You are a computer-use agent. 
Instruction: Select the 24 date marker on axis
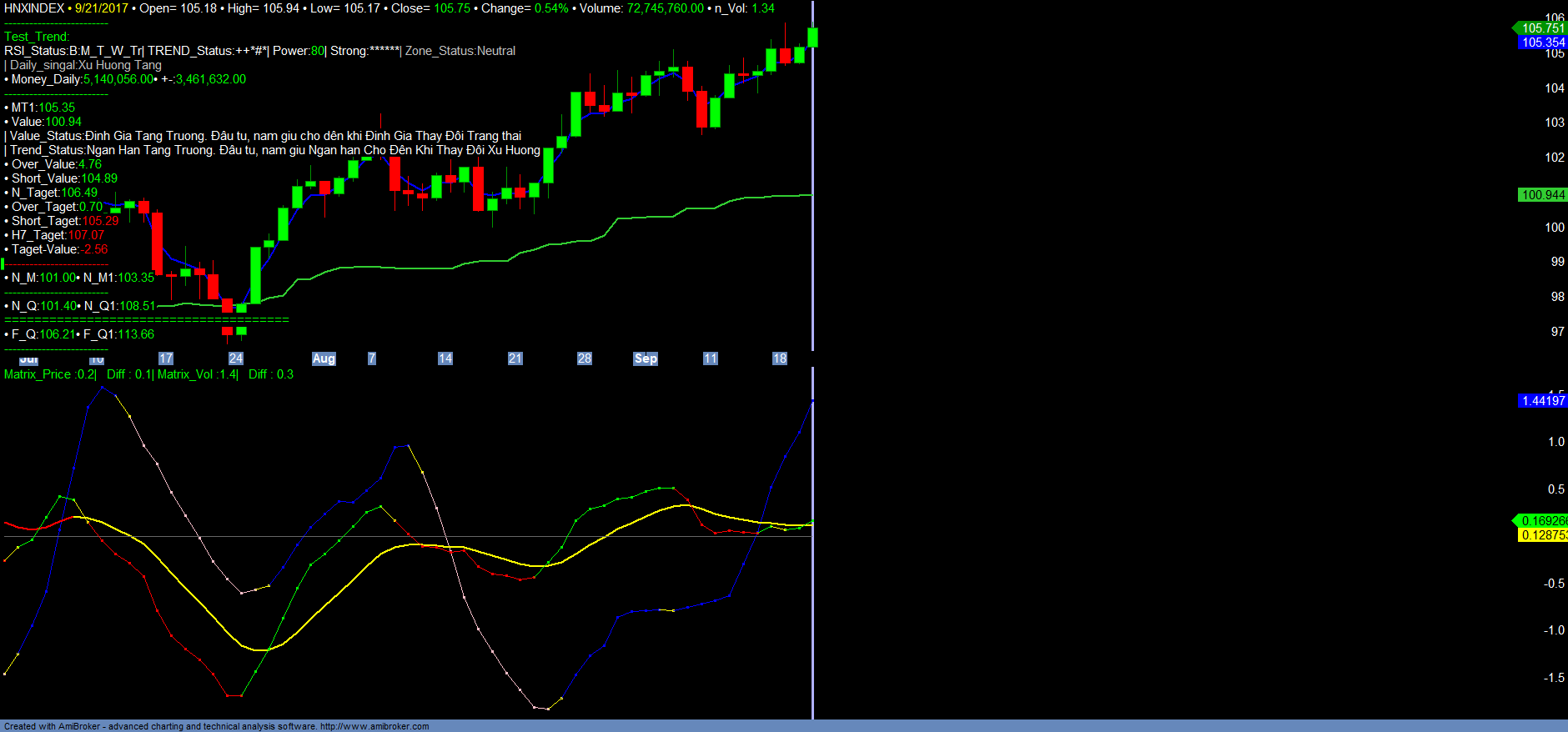pos(236,358)
